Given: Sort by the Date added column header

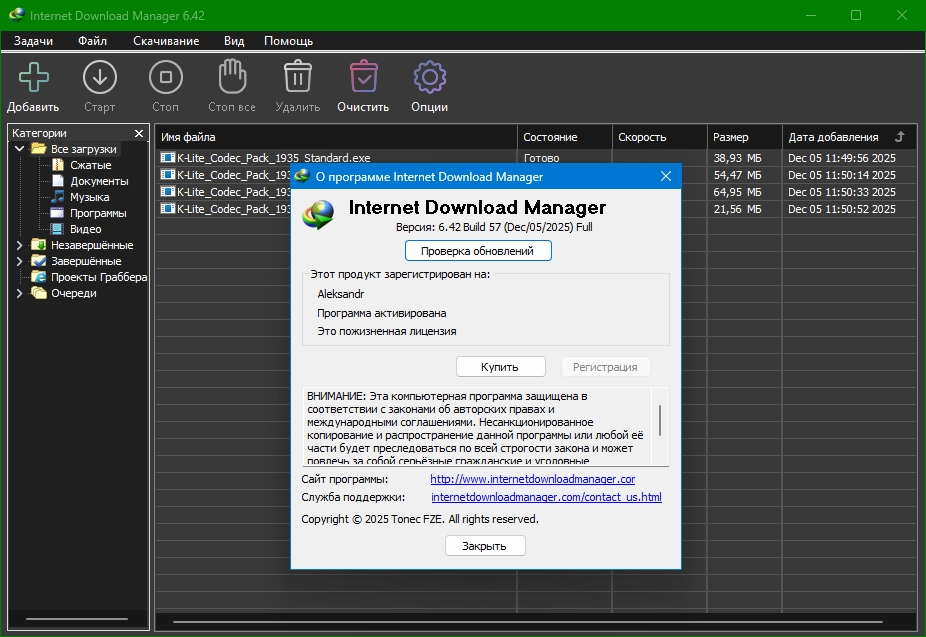Looking at the screenshot, I should point(832,137).
